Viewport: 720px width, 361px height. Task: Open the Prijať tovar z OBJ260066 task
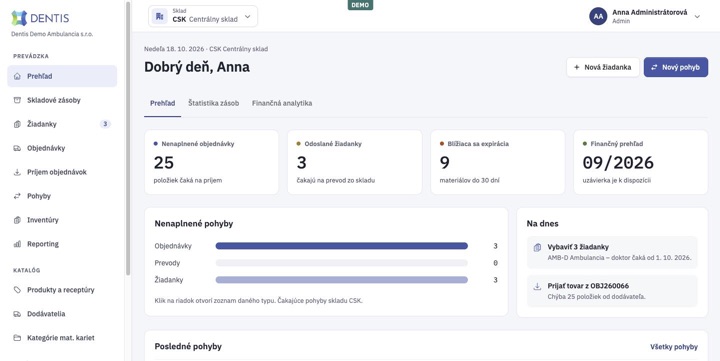click(612, 291)
